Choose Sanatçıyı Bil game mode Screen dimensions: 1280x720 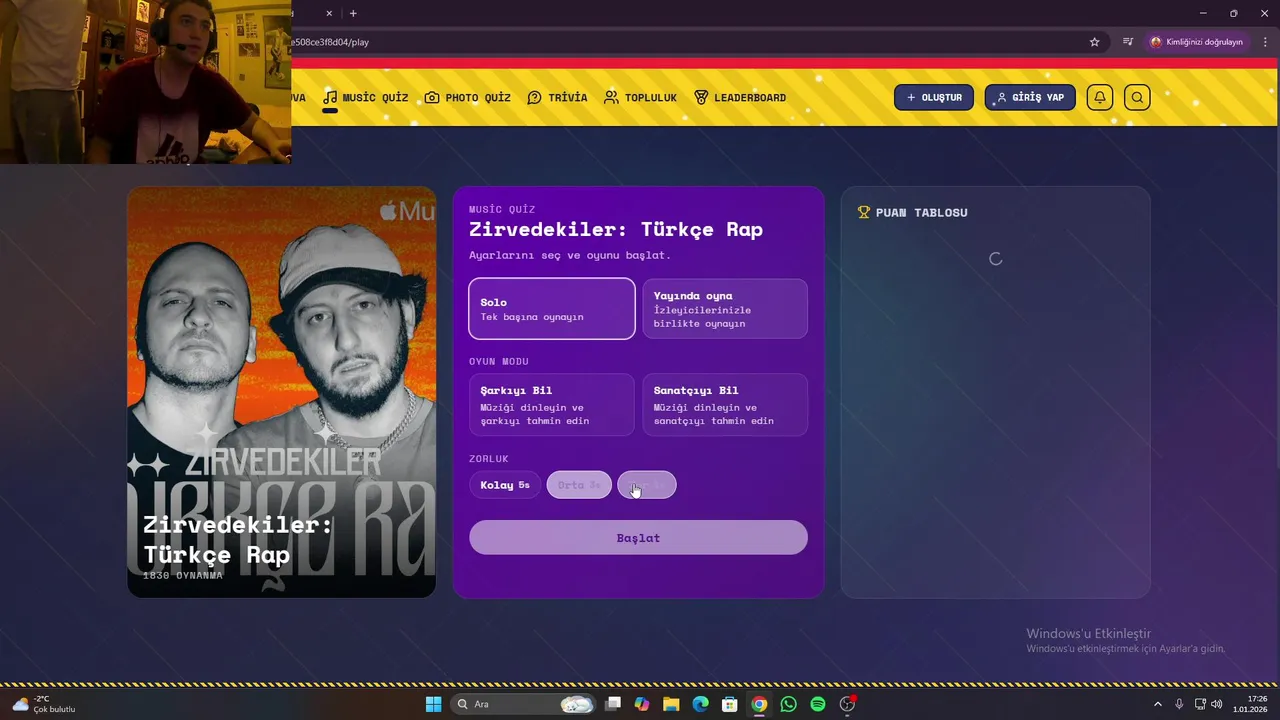coord(725,405)
